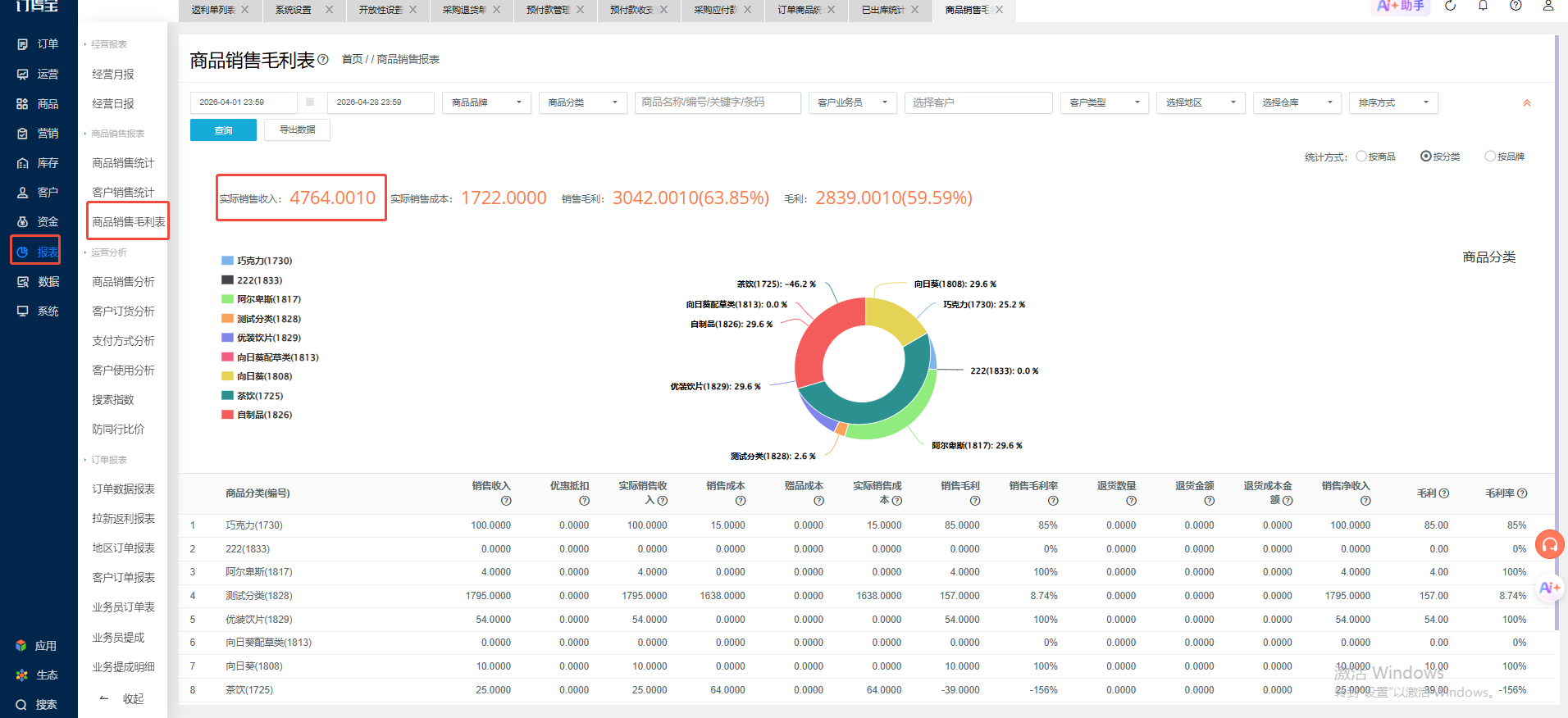This screenshot has height=718, width=1568.
Task: Open the 客户业务员 dropdown
Action: pos(853,102)
